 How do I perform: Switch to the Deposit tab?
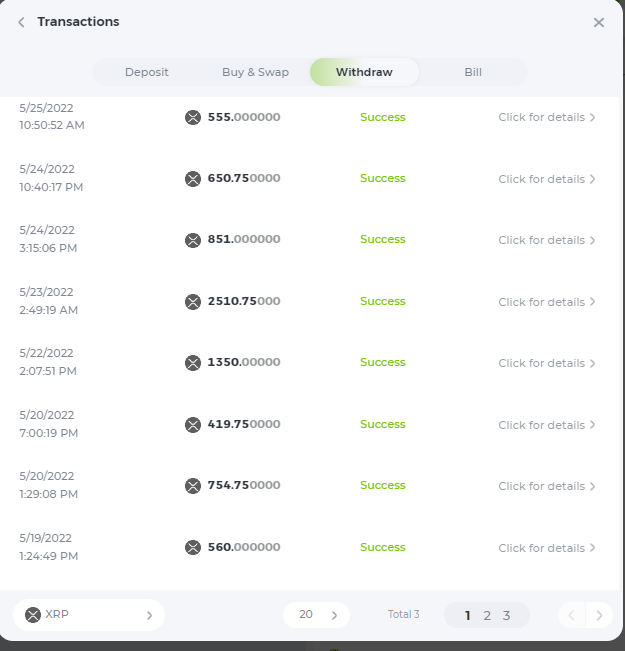pyautogui.click(x=146, y=72)
